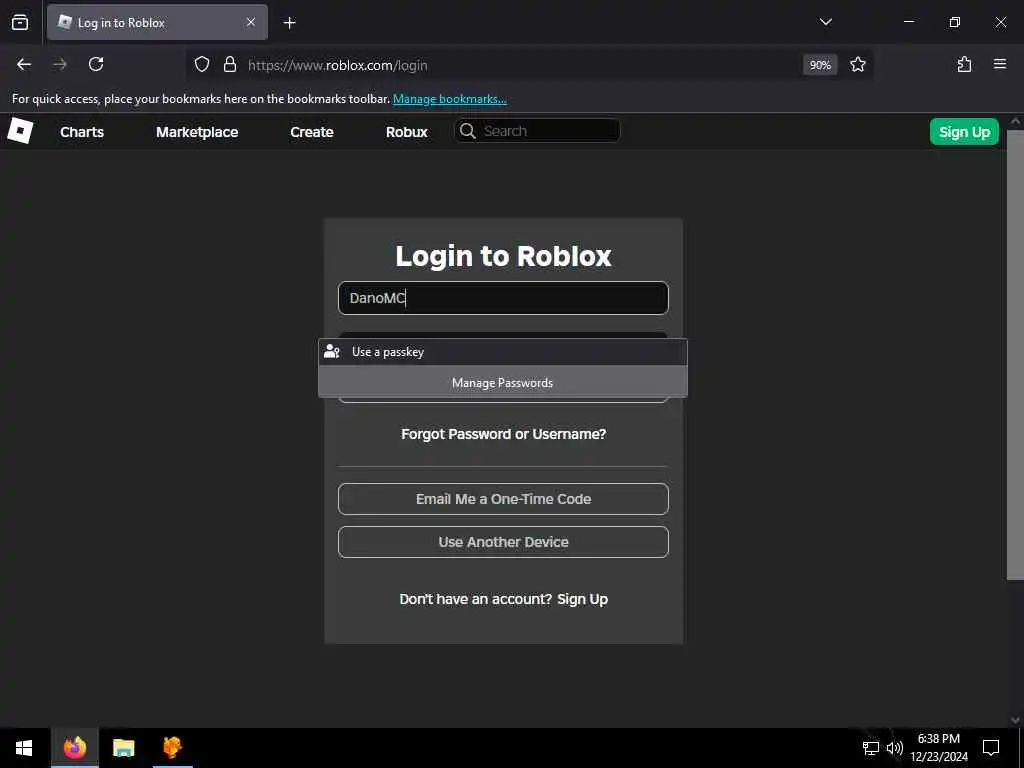
Task: Click the green Sign Up button
Action: click(x=964, y=132)
